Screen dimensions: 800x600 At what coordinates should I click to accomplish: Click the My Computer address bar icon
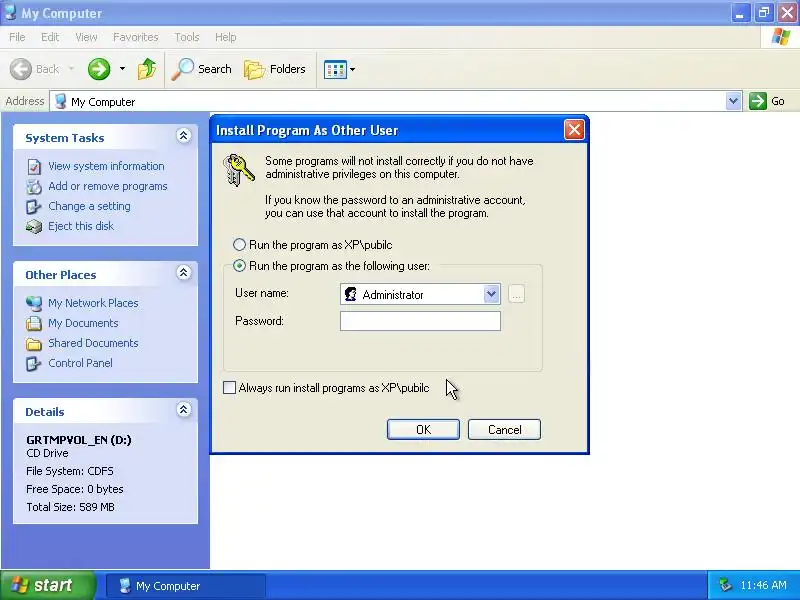pos(60,101)
